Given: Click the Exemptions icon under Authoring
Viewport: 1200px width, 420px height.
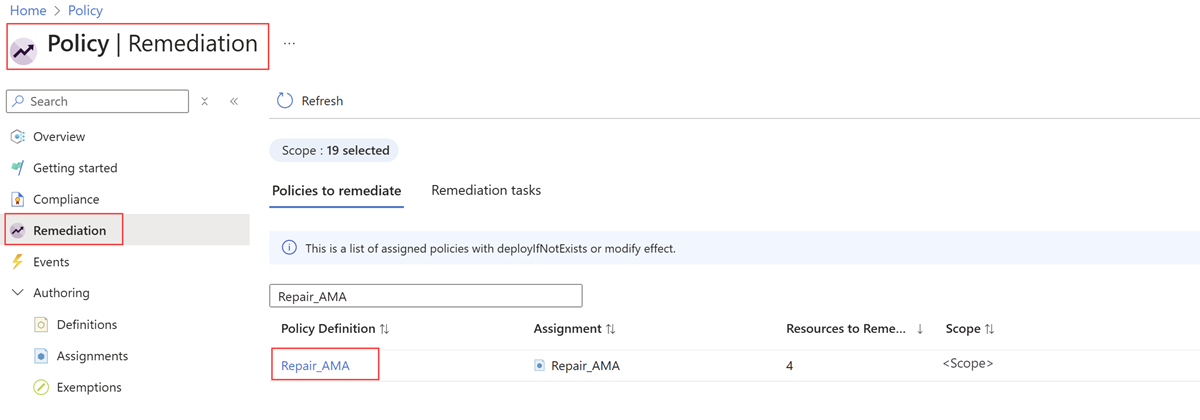Looking at the screenshot, I should pyautogui.click(x=41, y=387).
